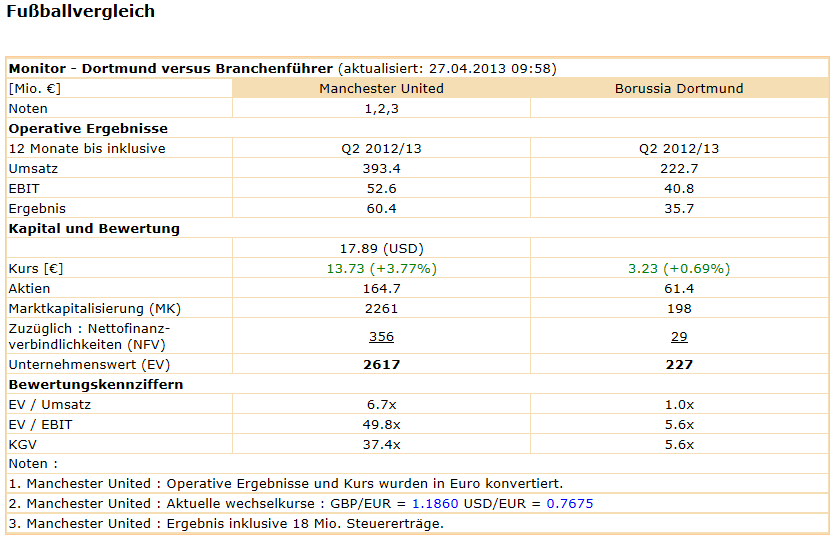This screenshot has width=835, height=541.
Task: Select Manchester United Umsatz value 393.4
Action: [381, 169]
